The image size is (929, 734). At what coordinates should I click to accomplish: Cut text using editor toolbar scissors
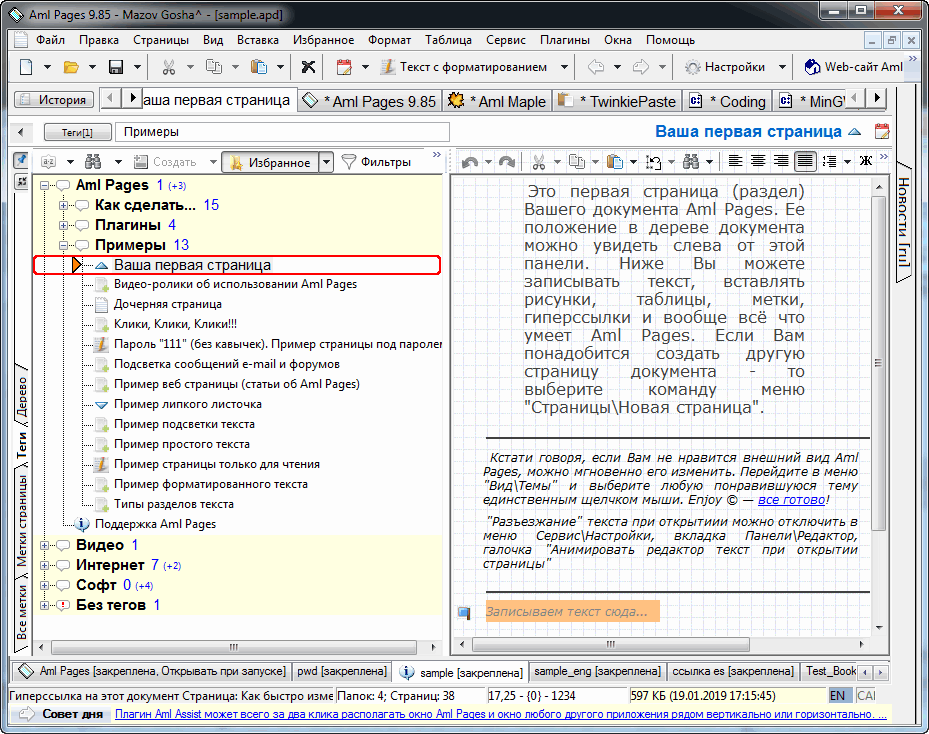point(539,161)
